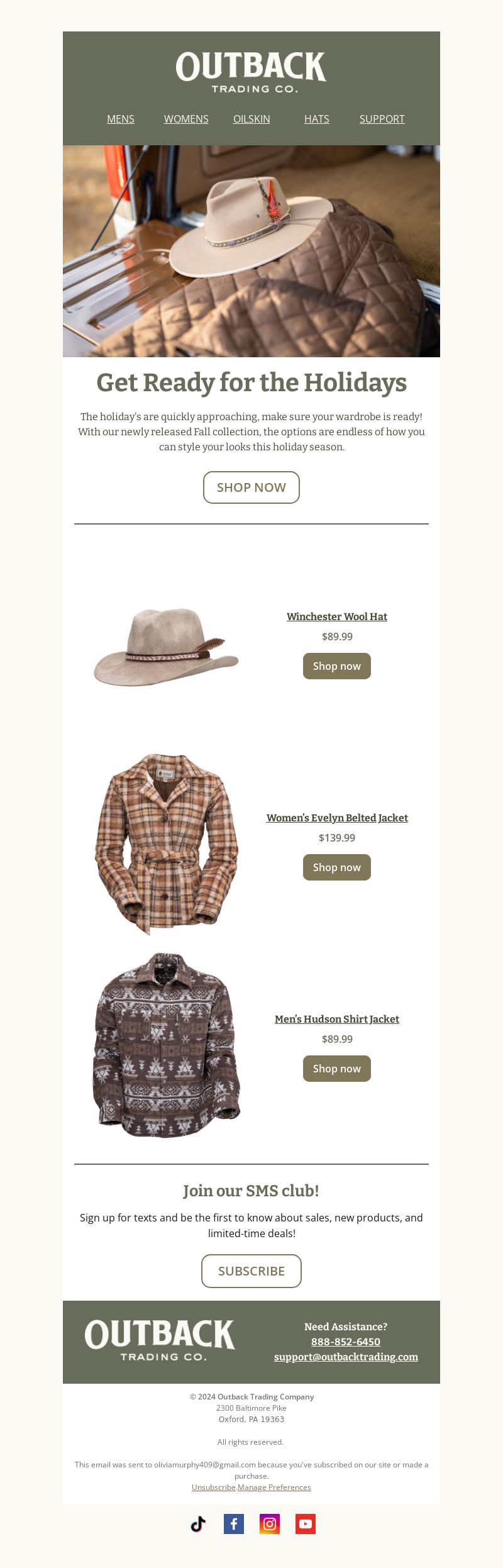Click the hero hat and jacket banner image
The image size is (503, 1568).
(251, 252)
